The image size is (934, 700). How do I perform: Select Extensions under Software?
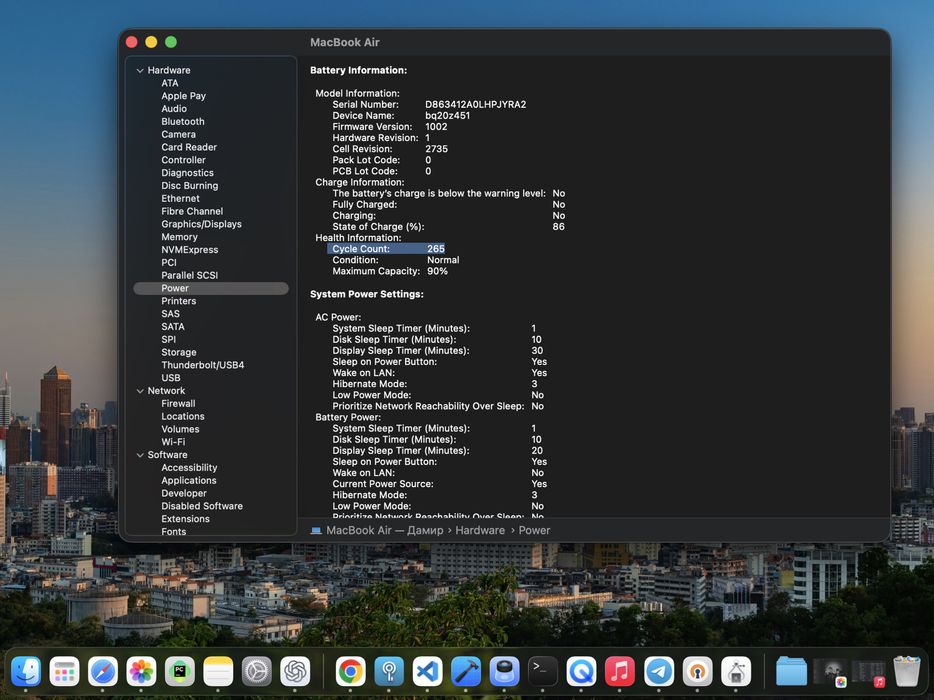click(185, 519)
